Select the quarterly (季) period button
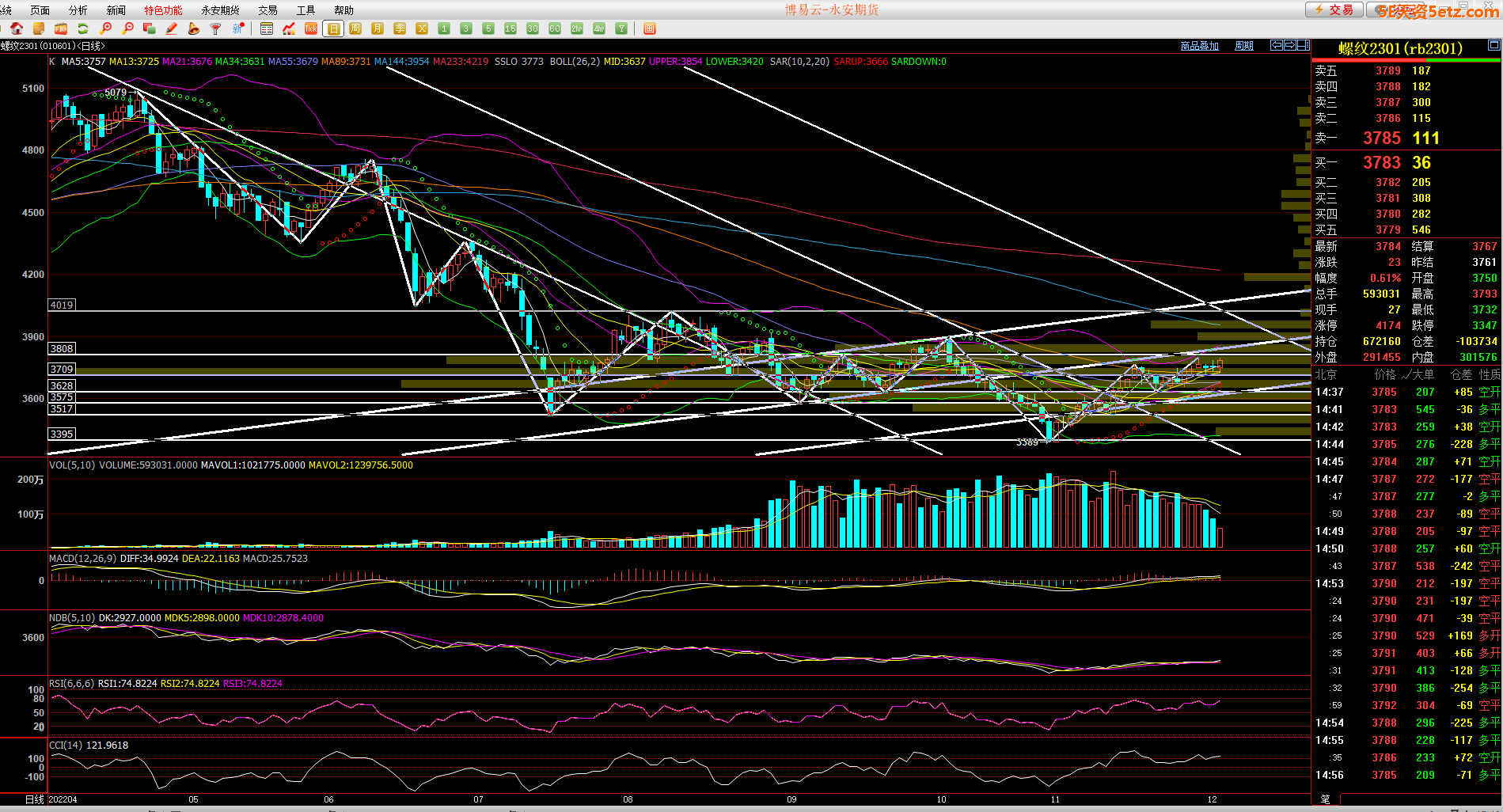 [x=400, y=28]
